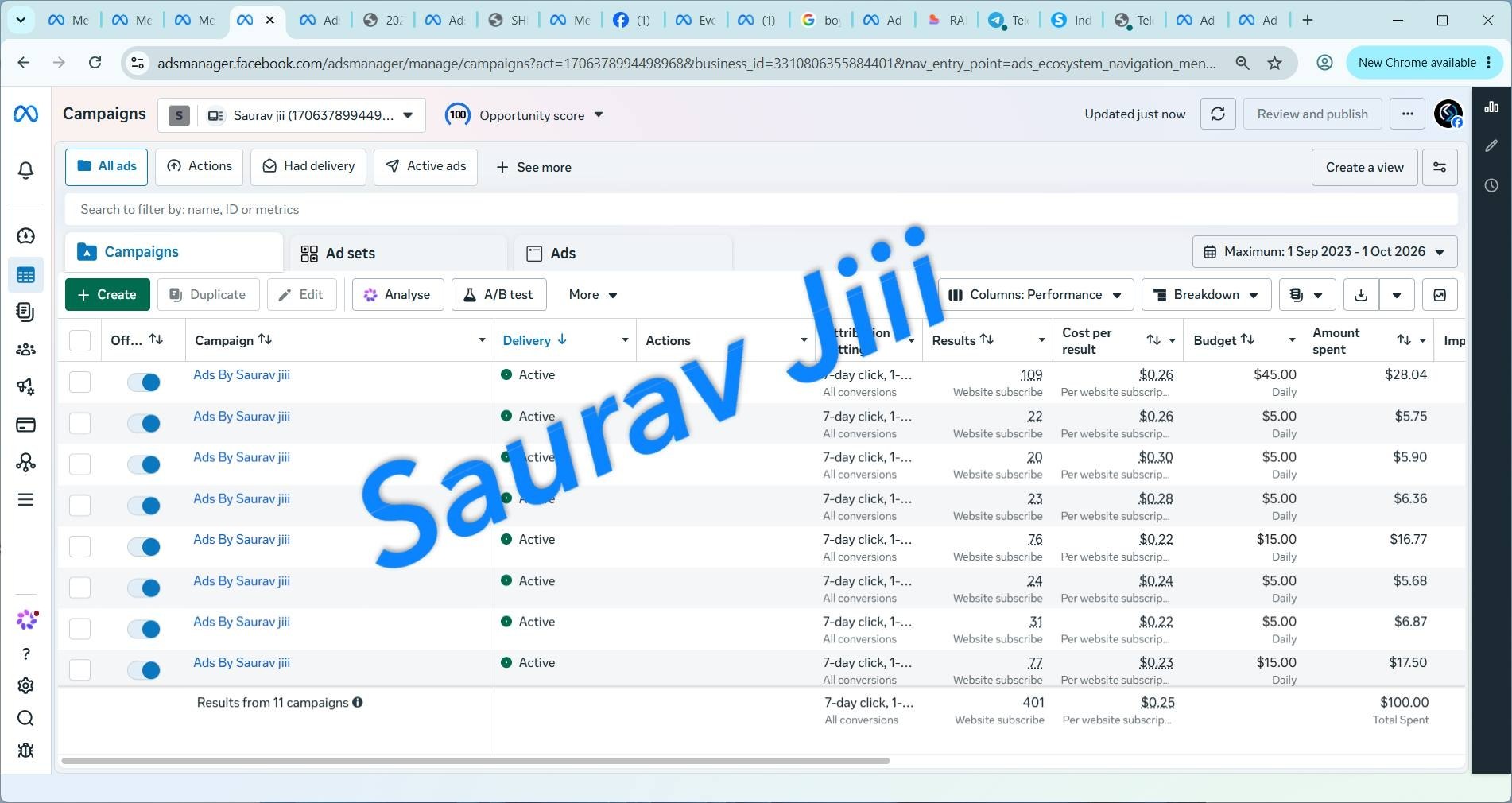Open Audiences people icon
This screenshot has height=803, width=1512.
[25, 349]
